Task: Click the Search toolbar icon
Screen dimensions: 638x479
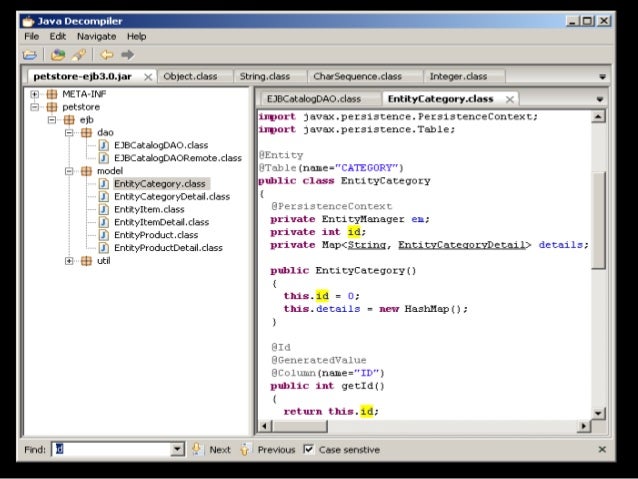Action: [79, 55]
